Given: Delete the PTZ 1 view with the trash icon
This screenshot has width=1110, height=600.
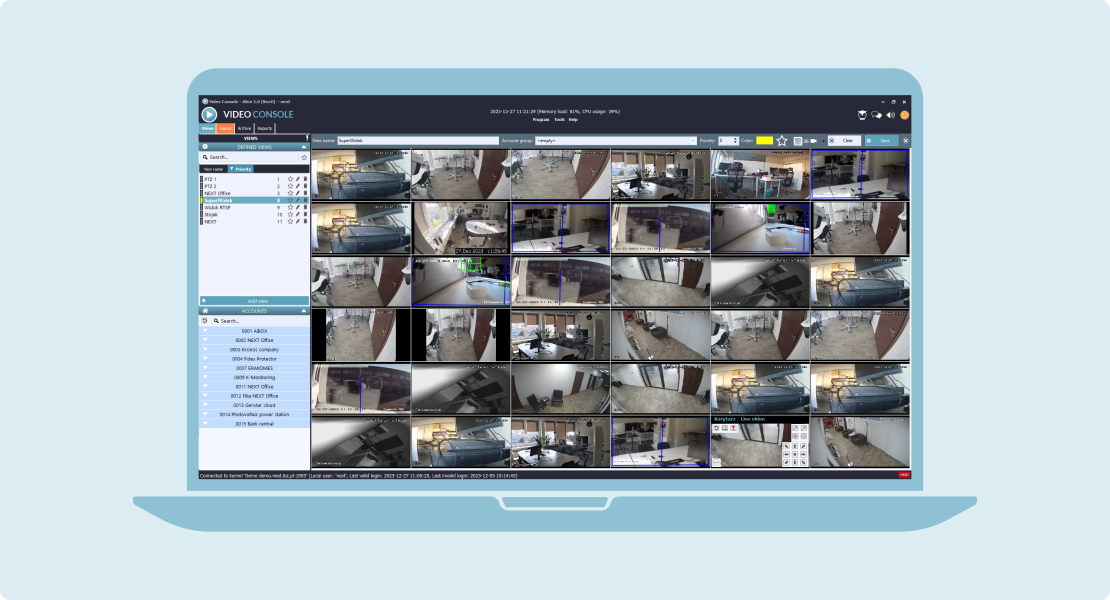Looking at the screenshot, I should click(306, 178).
